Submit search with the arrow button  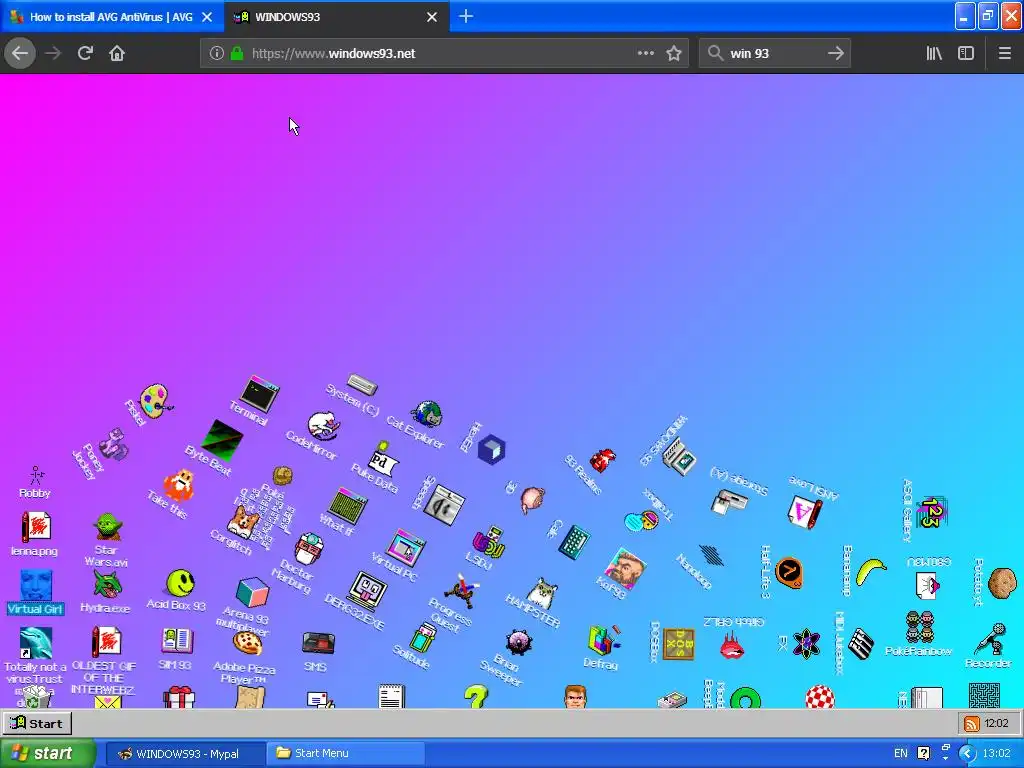835,53
